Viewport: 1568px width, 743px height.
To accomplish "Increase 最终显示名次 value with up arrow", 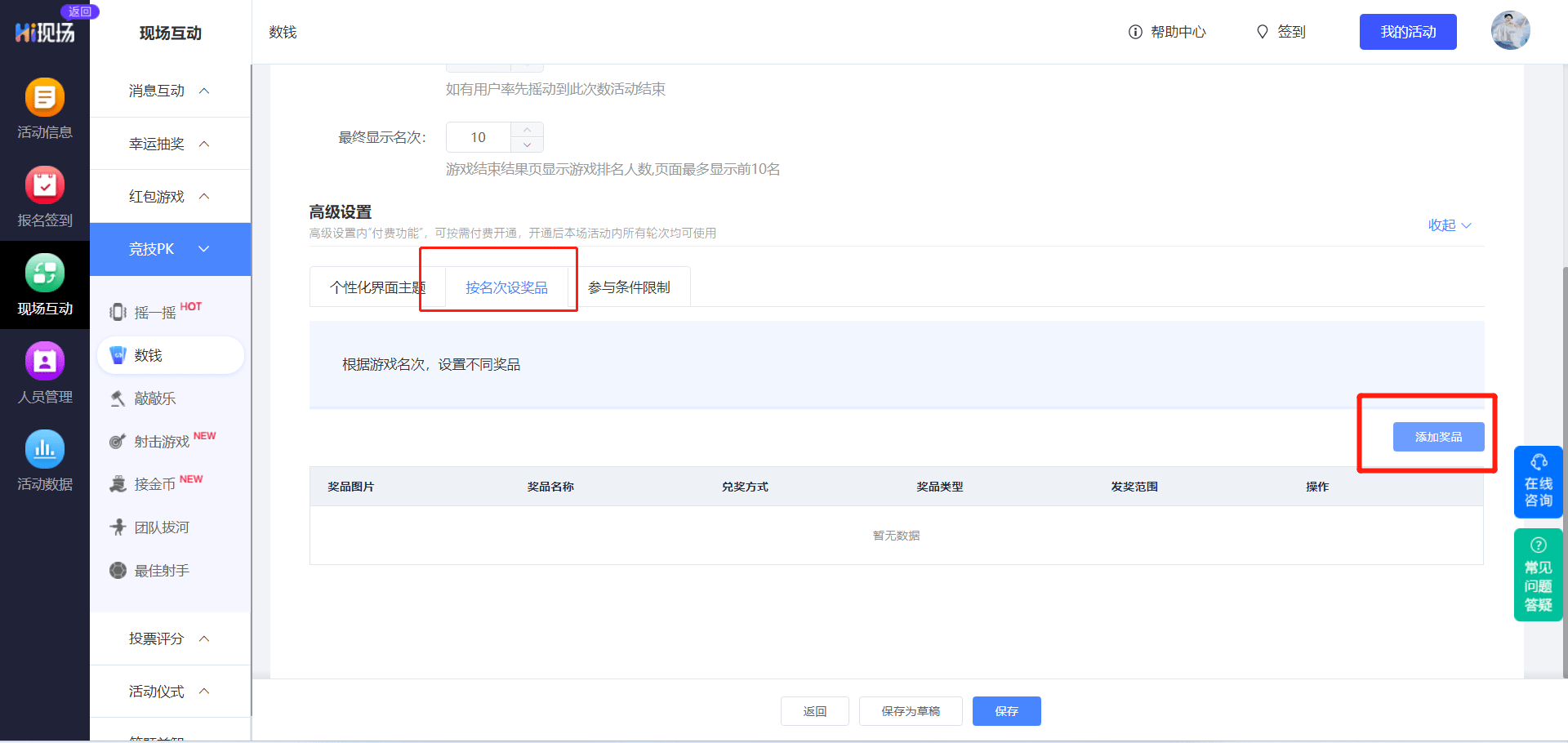I will pos(528,130).
